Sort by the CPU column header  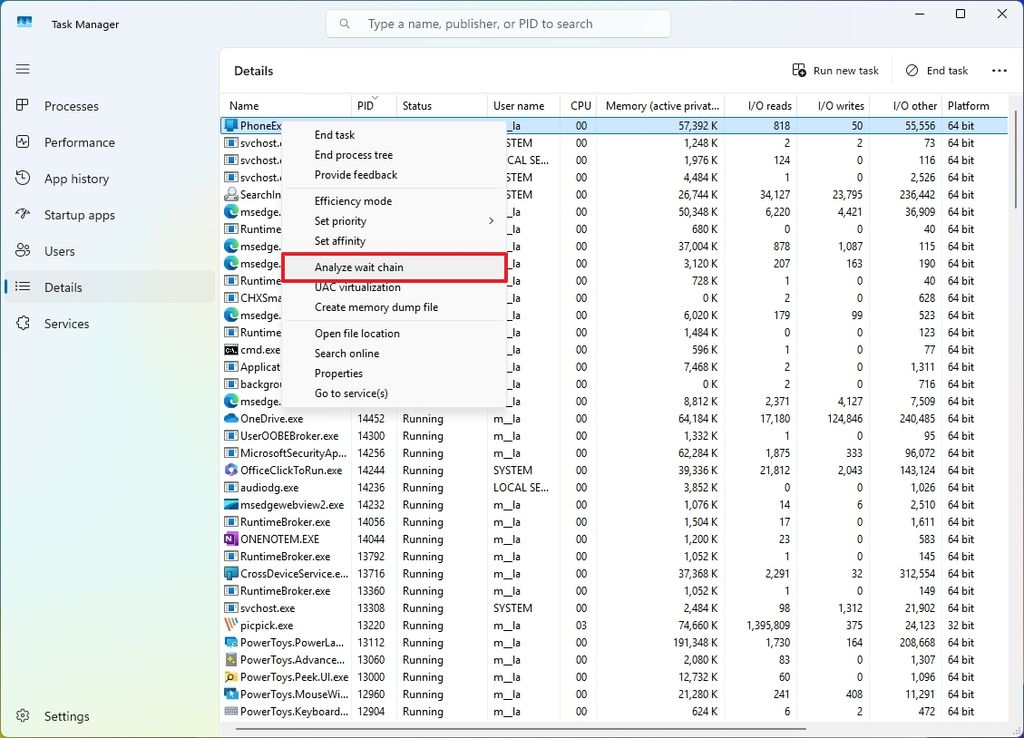(579, 105)
